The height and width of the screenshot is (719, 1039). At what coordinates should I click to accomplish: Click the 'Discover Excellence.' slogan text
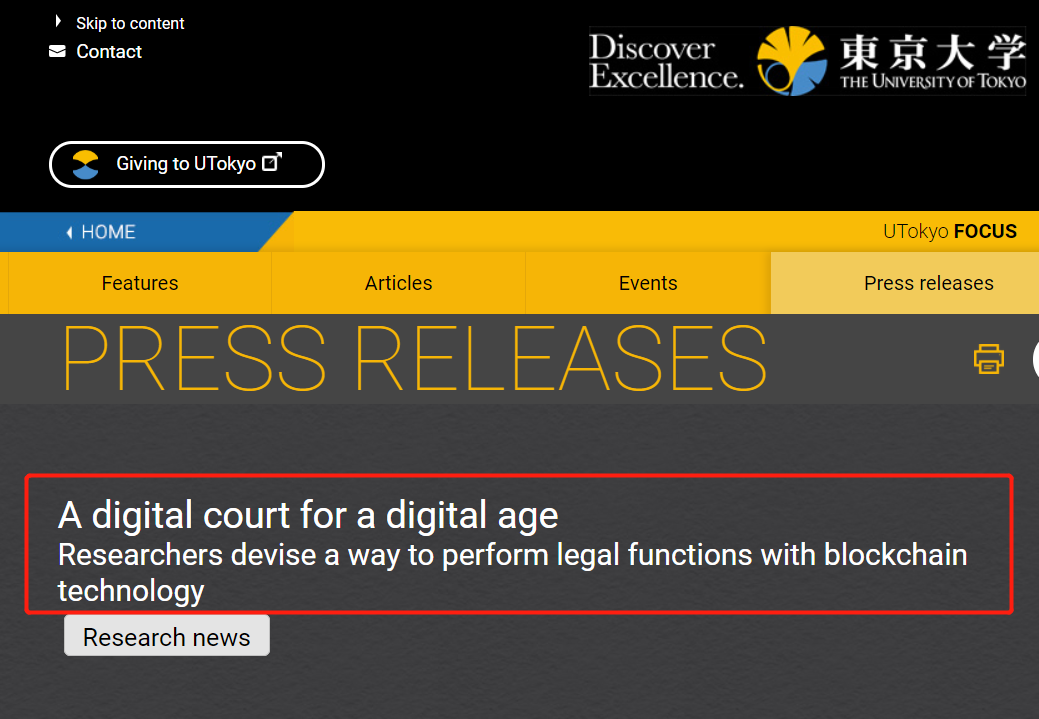pos(666,62)
